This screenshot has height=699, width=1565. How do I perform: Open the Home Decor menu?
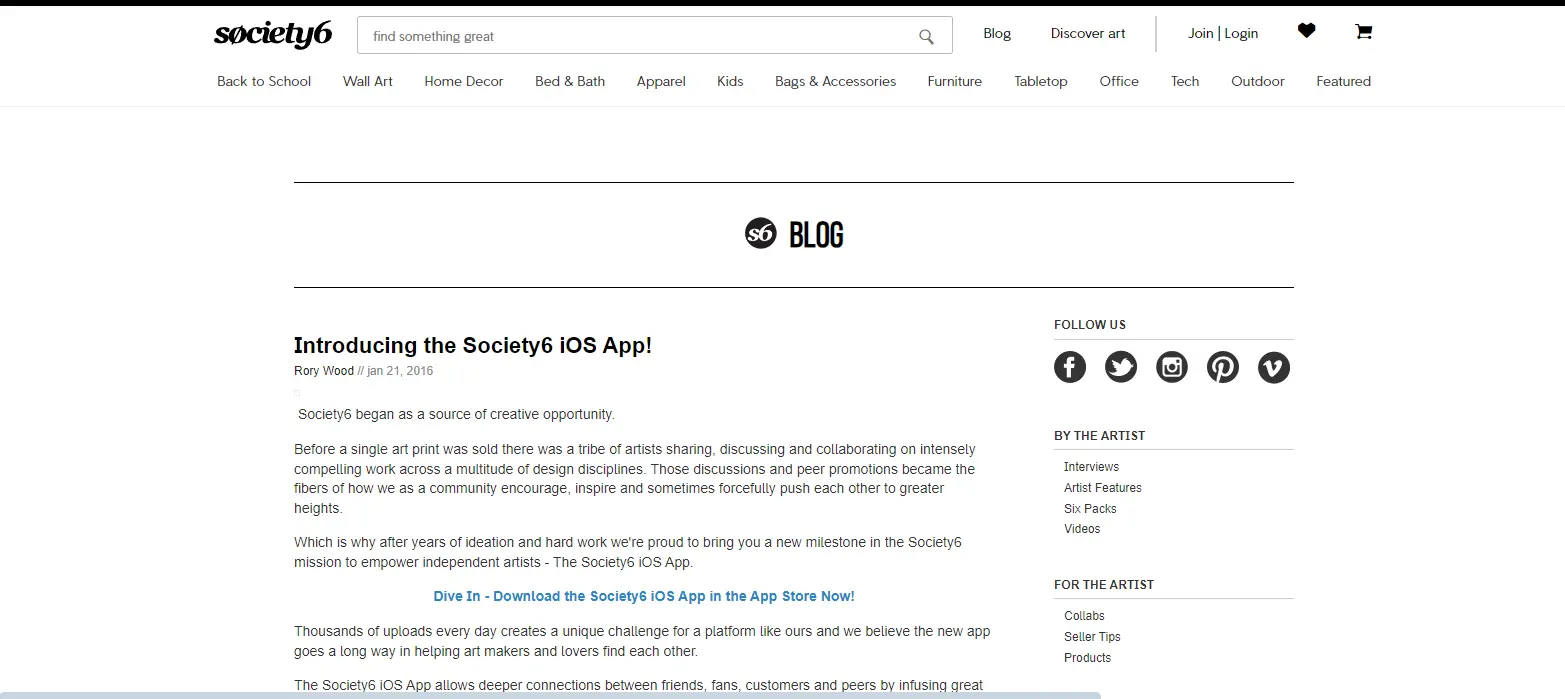(464, 81)
